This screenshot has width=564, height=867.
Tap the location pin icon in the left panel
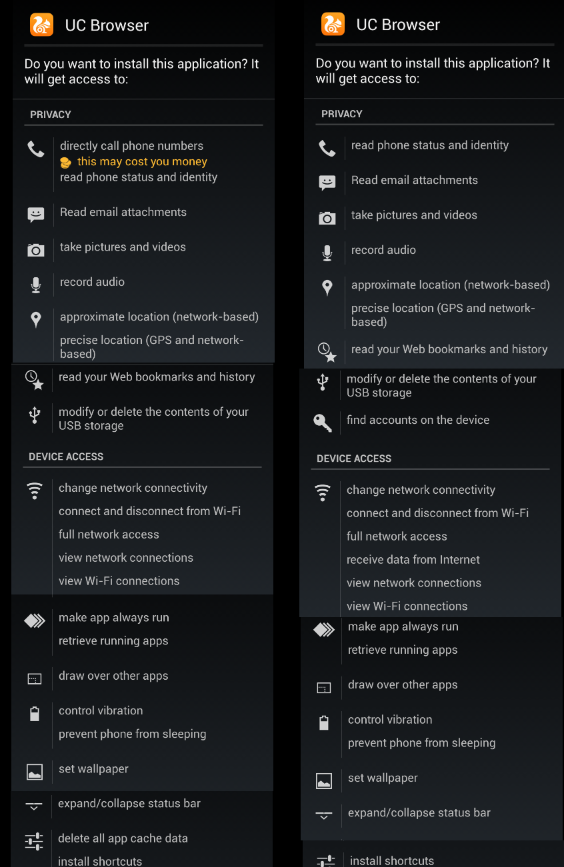click(36, 320)
